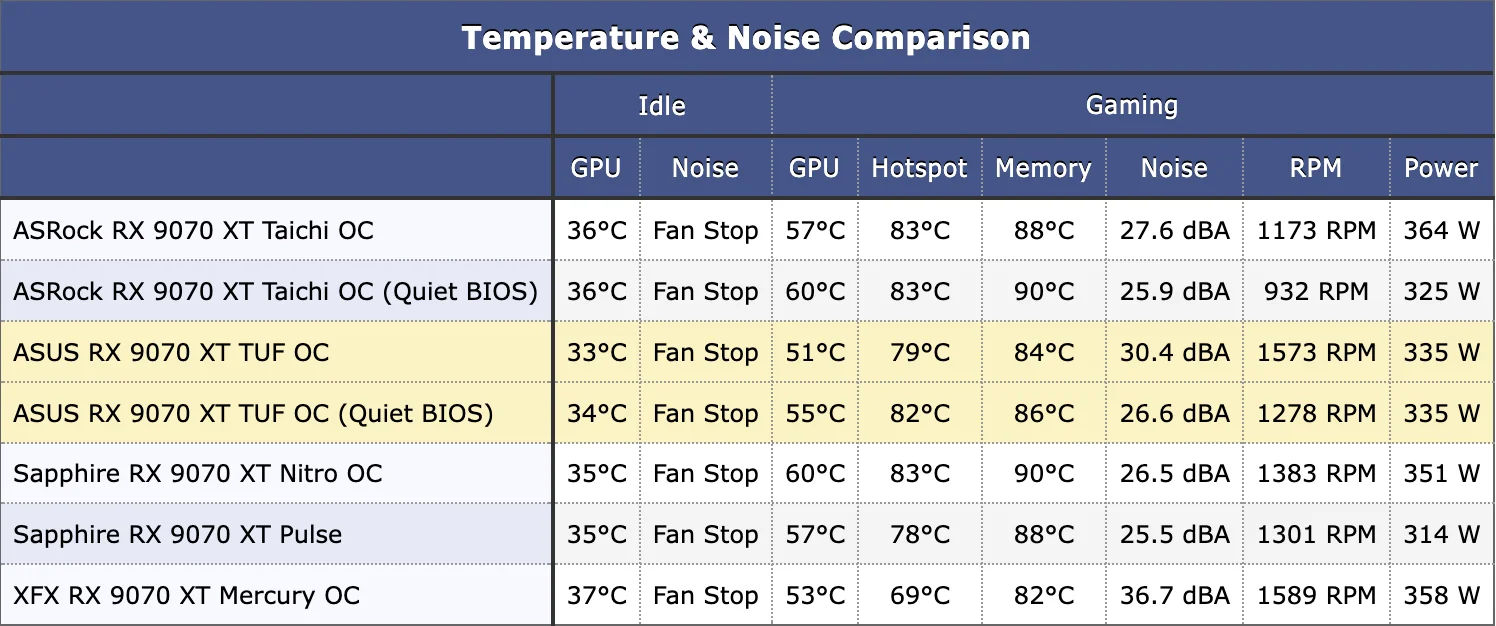Select the Idle column group header
This screenshot has width=1496, height=626.
[x=662, y=106]
